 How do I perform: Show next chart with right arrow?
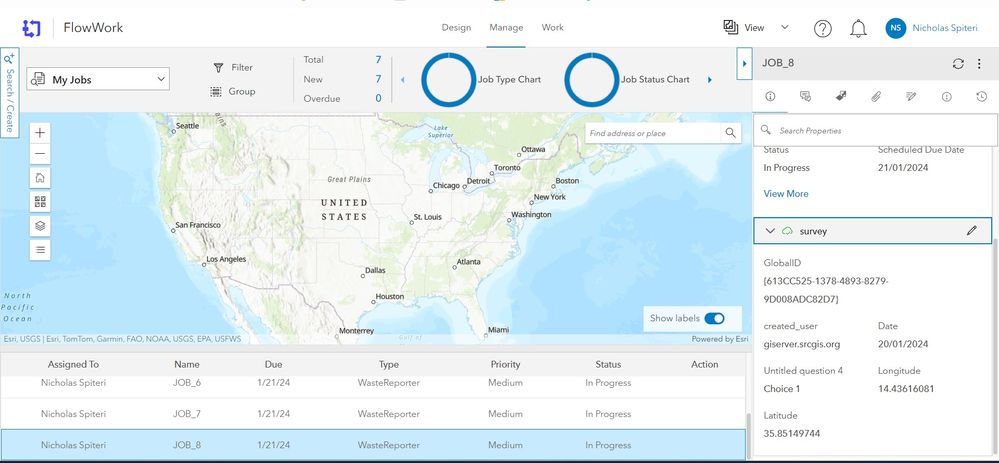710,80
